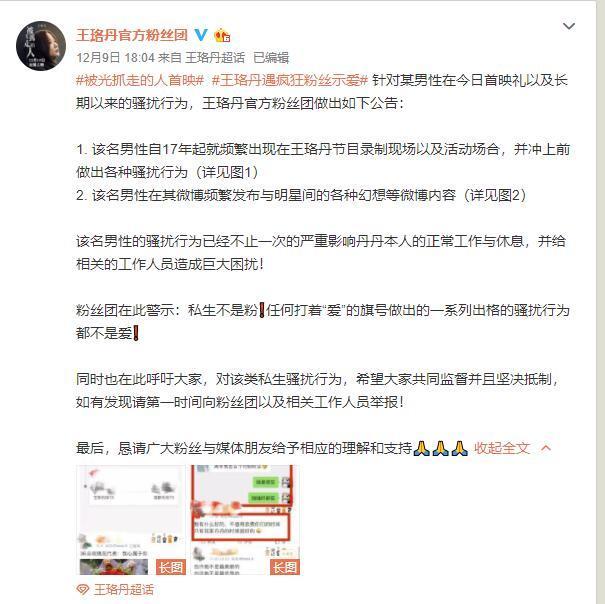This screenshot has height=604, width=605.
Task: Open the 王珞丹超话 tag at post bottom
Action: pyautogui.click(x=123, y=589)
